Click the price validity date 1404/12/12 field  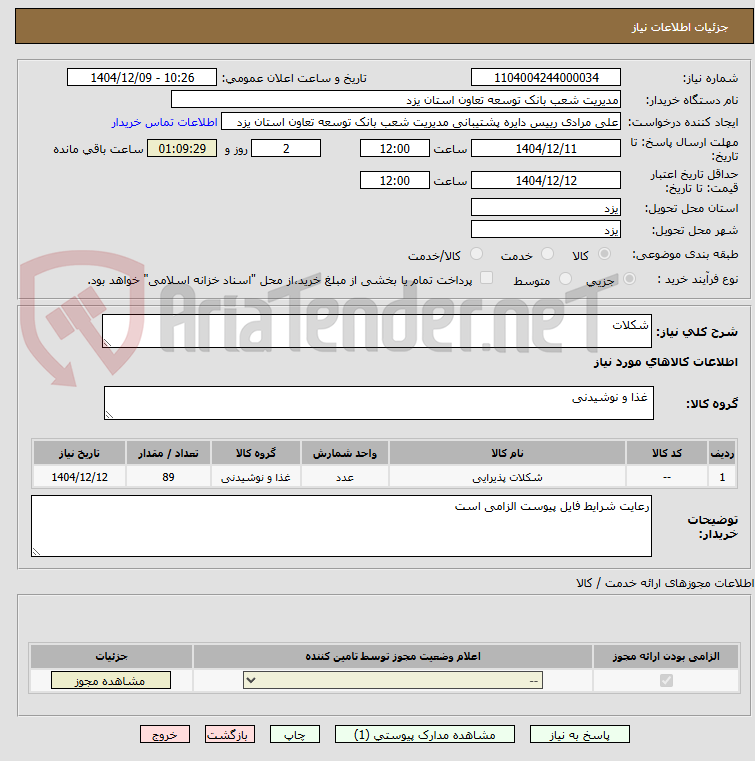click(546, 180)
